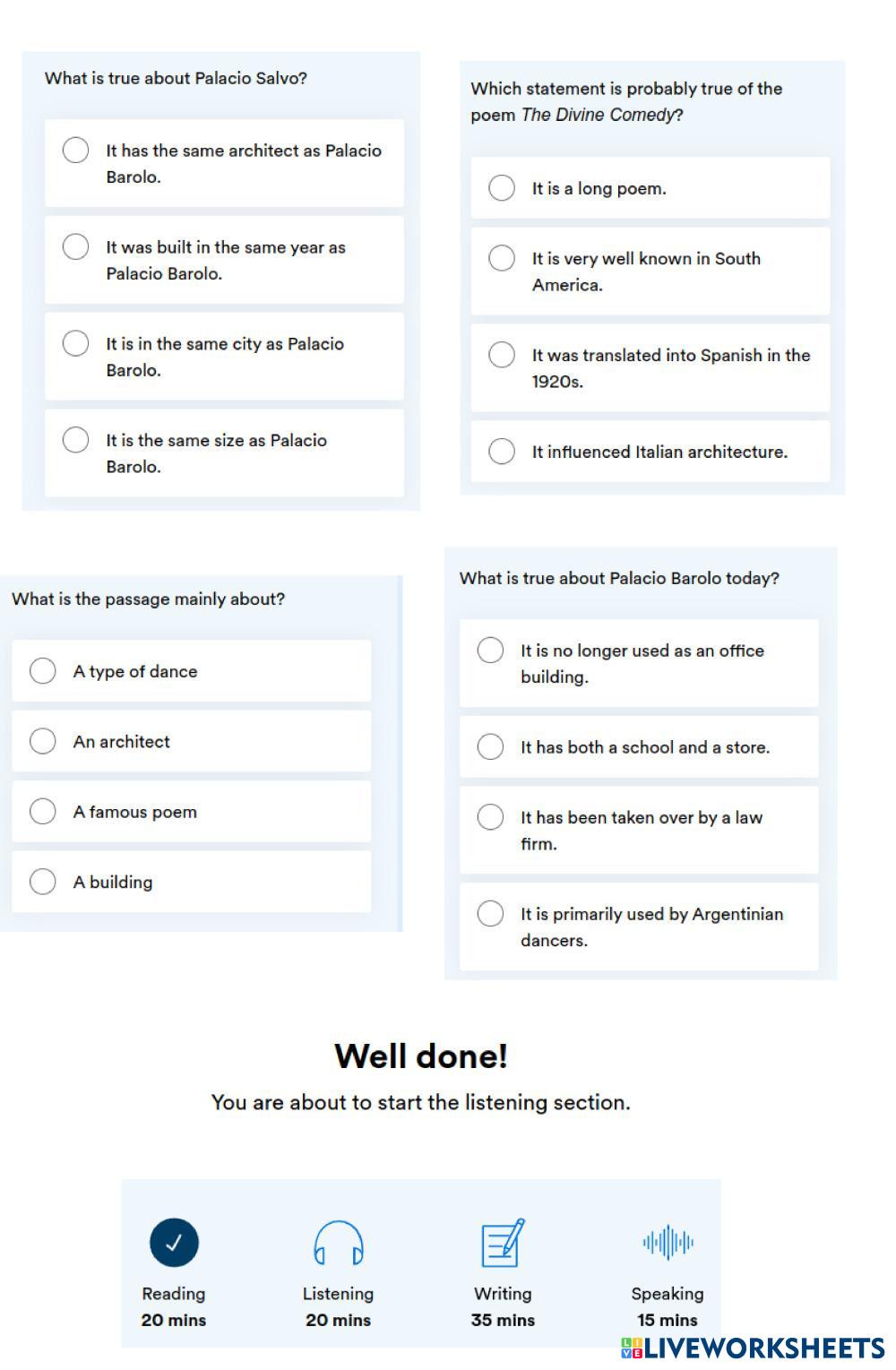Select 'It is no longer used as an office building'
The width and height of the screenshot is (896, 1370).
coord(490,651)
